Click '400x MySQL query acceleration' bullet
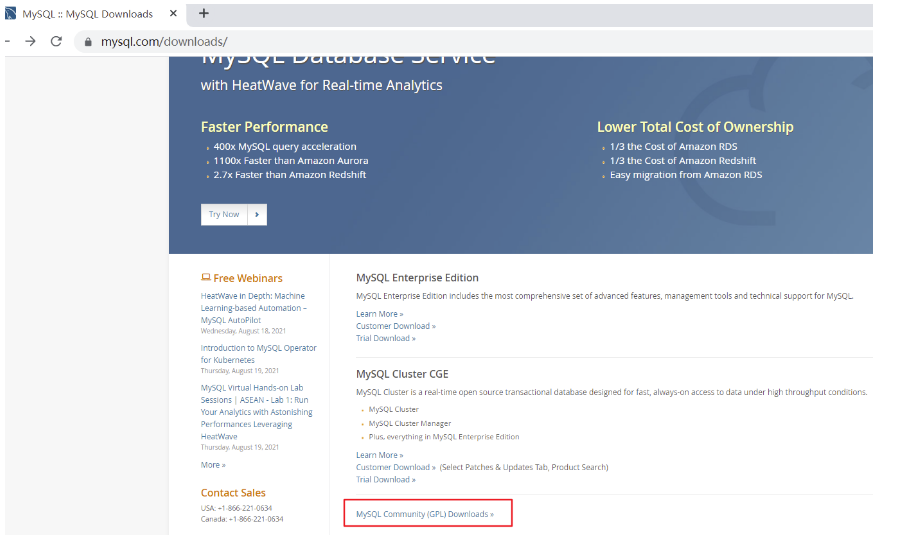The image size is (901, 547). coord(285,147)
